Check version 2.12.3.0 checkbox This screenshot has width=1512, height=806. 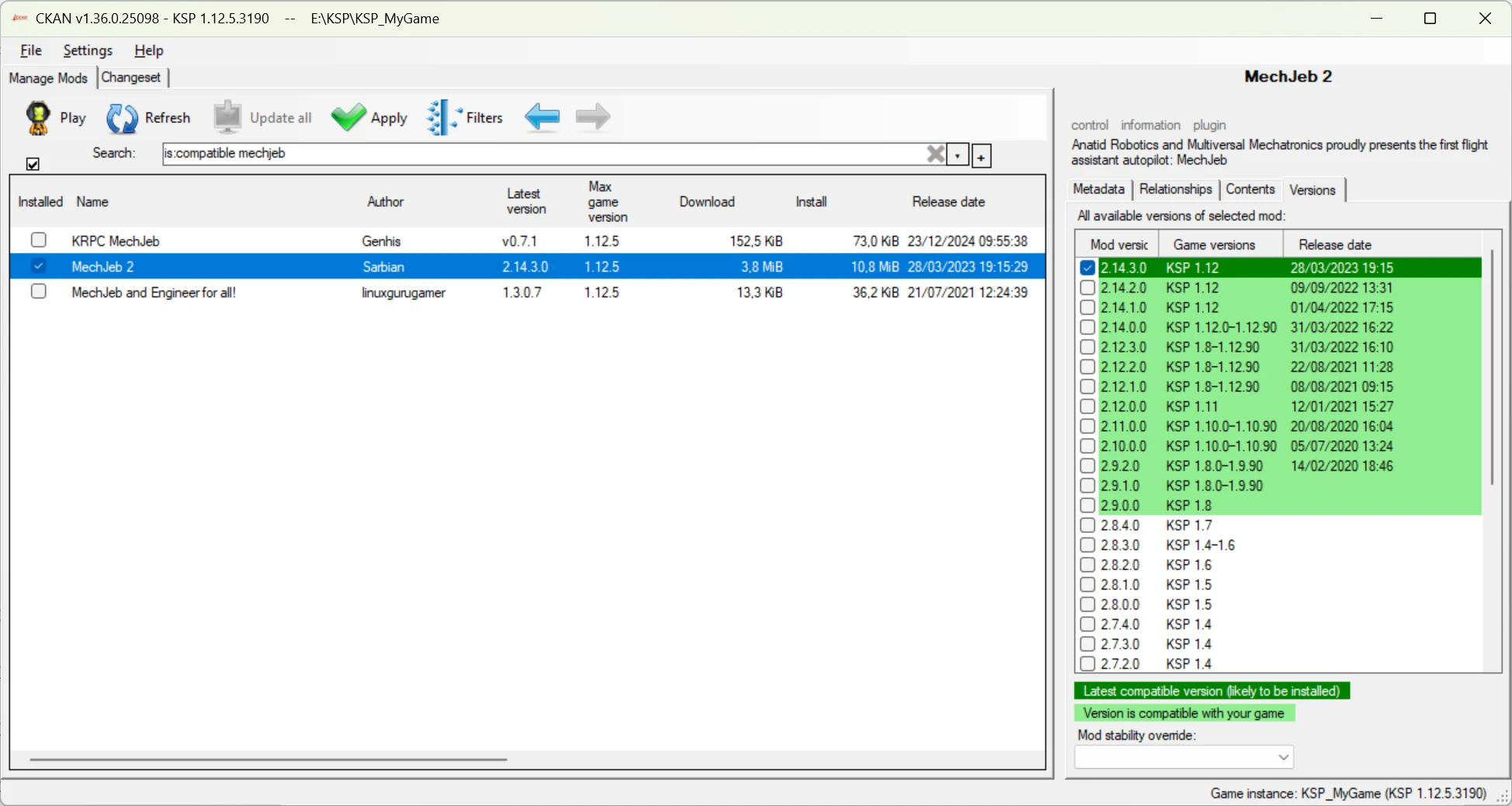1087,347
